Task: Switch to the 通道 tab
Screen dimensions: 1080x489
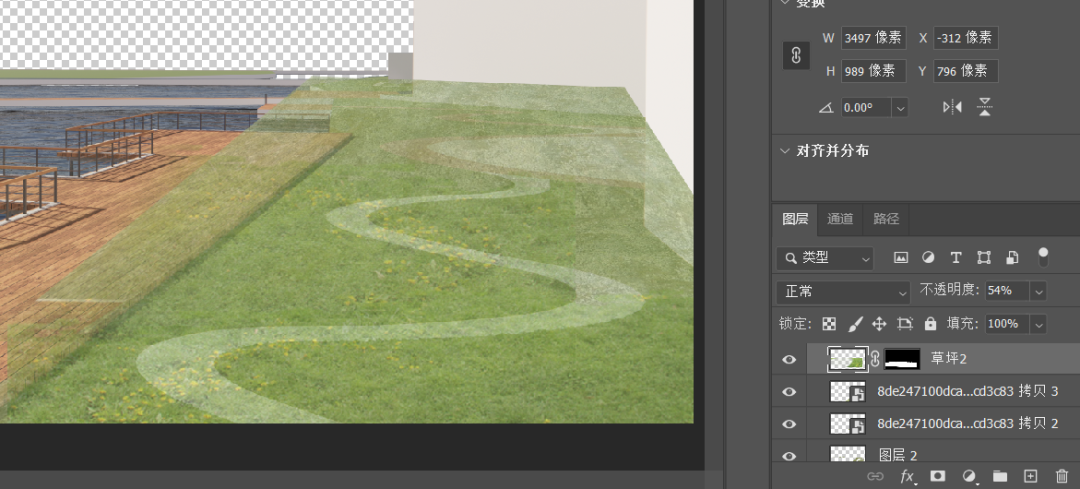Action: pyautogui.click(x=840, y=218)
